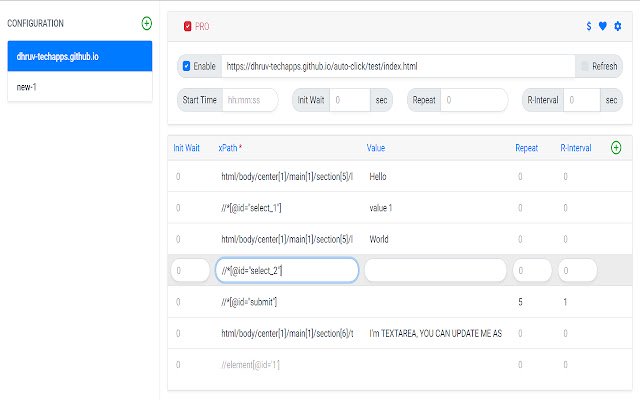The height and width of the screenshot is (400, 640).
Task: Click the I'm TEXTAREA value cell
Action: (436, 333)
